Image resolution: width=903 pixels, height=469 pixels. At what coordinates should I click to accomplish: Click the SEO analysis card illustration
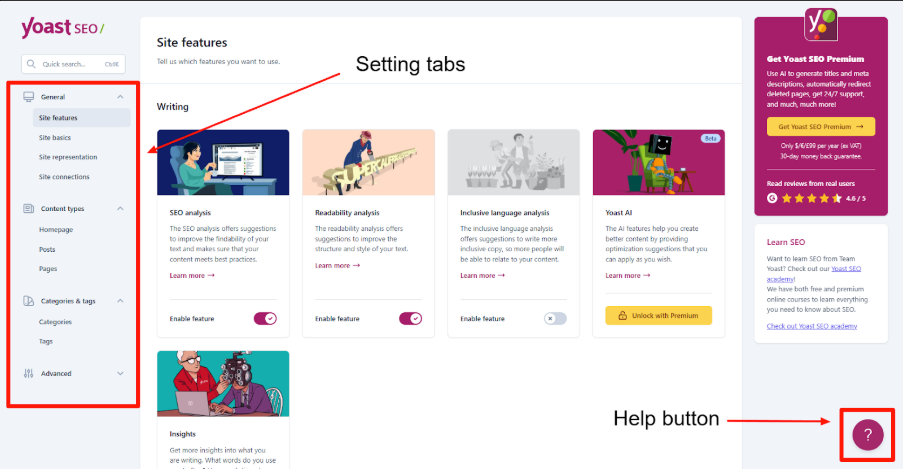click(223, 162)
